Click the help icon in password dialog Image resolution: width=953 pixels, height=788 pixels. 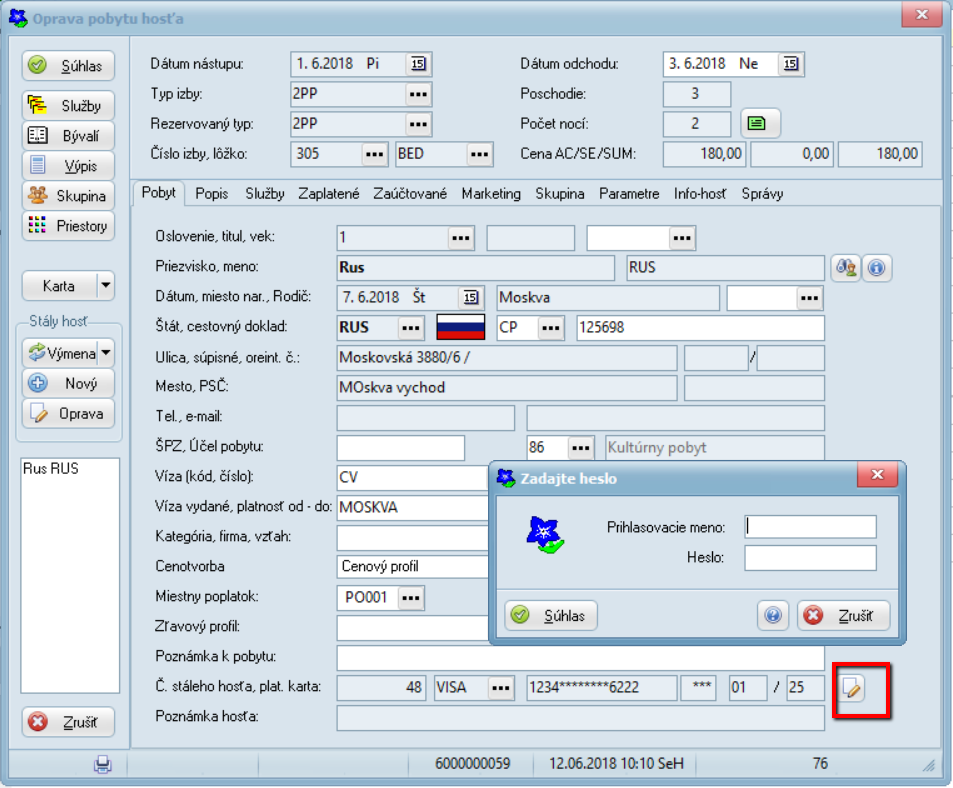coord(772,616)
